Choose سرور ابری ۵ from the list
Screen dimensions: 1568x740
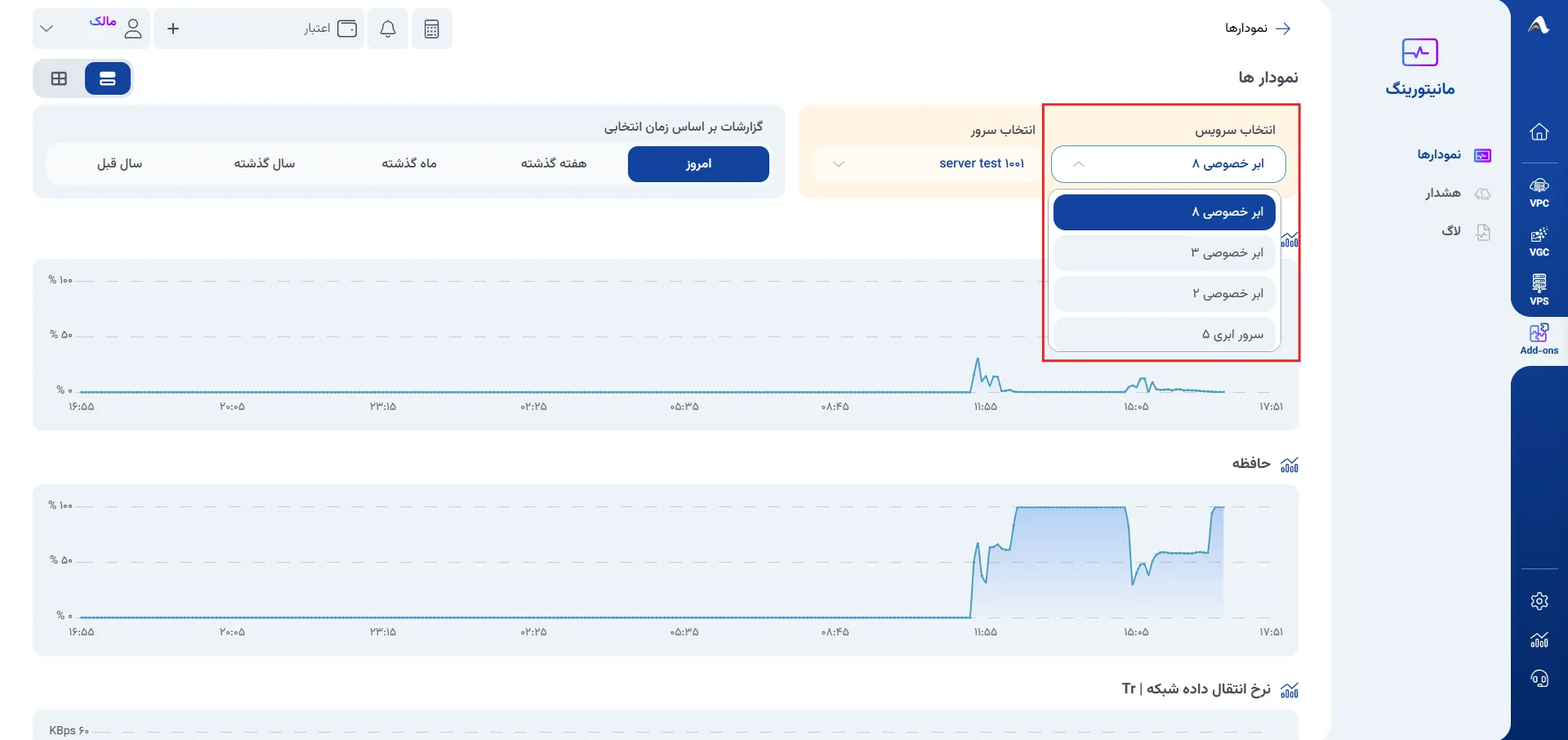[1165, 335]
